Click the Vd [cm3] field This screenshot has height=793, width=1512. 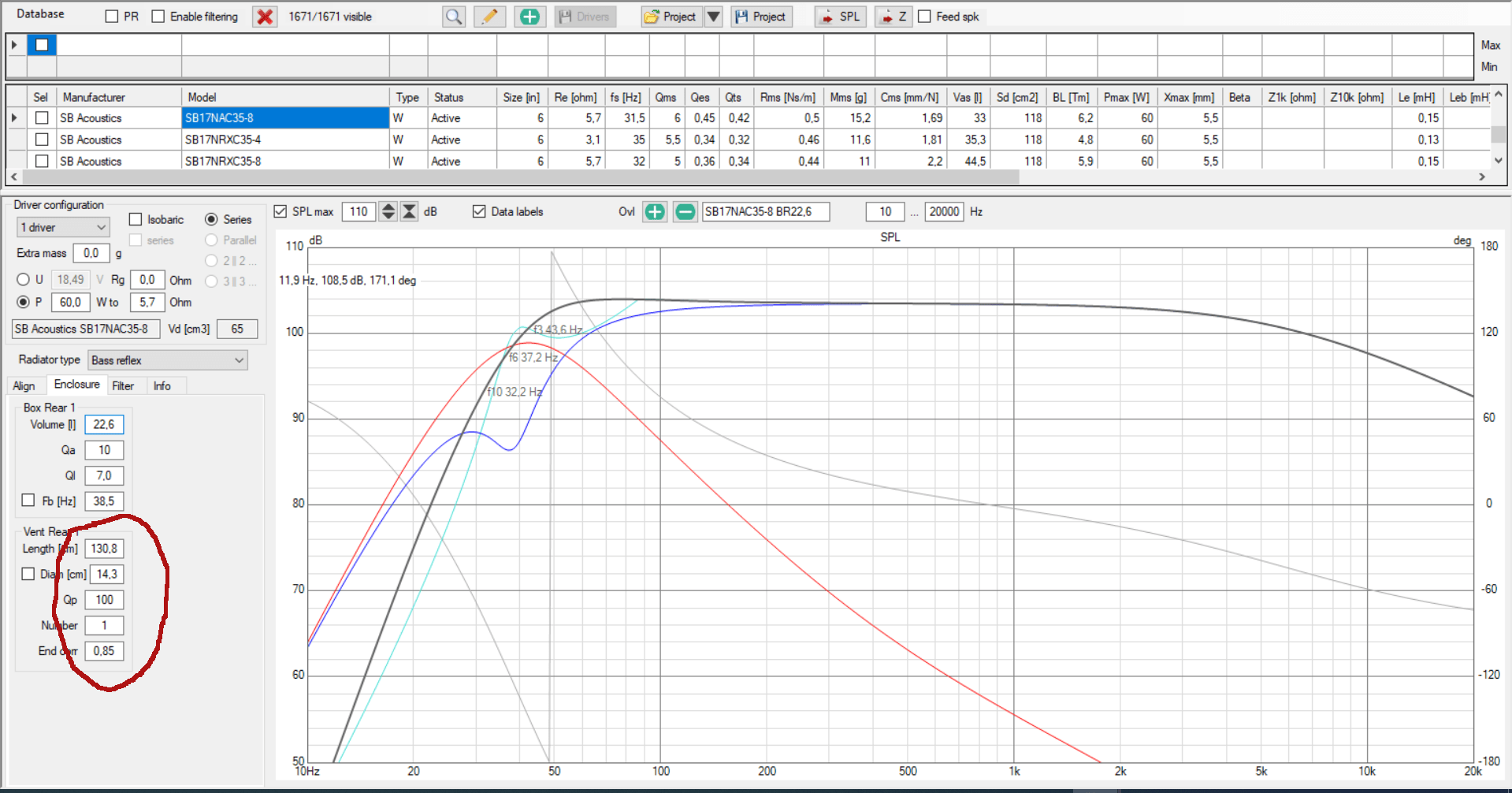pos(237,329)
